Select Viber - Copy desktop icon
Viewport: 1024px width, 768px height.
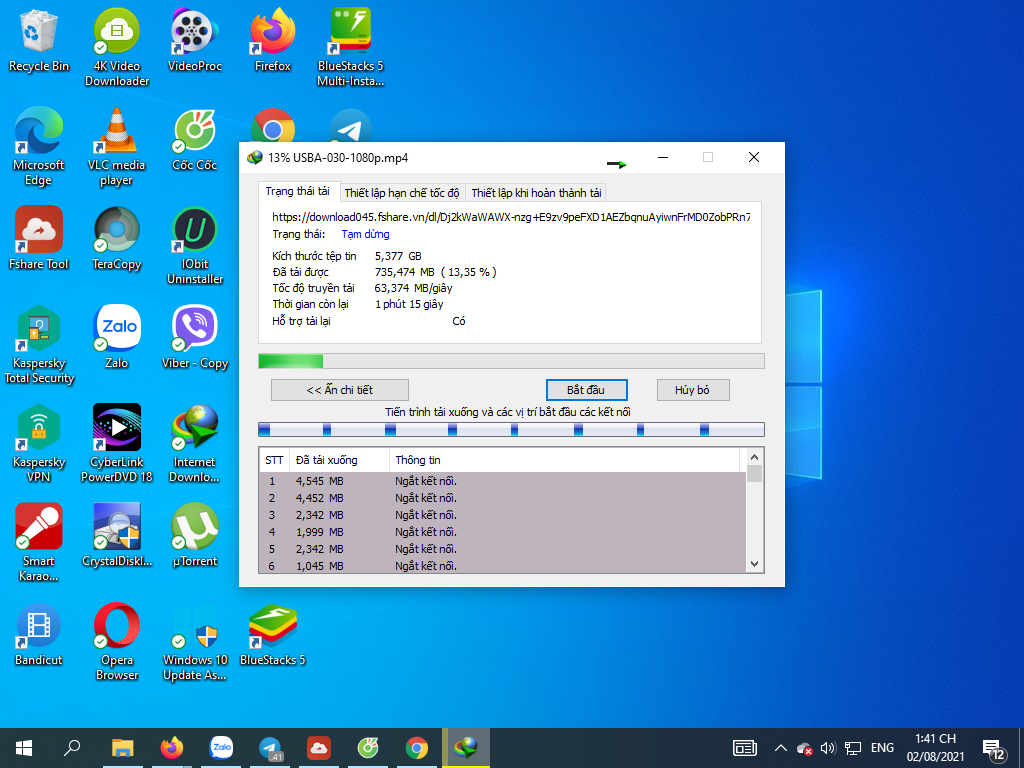195,338
